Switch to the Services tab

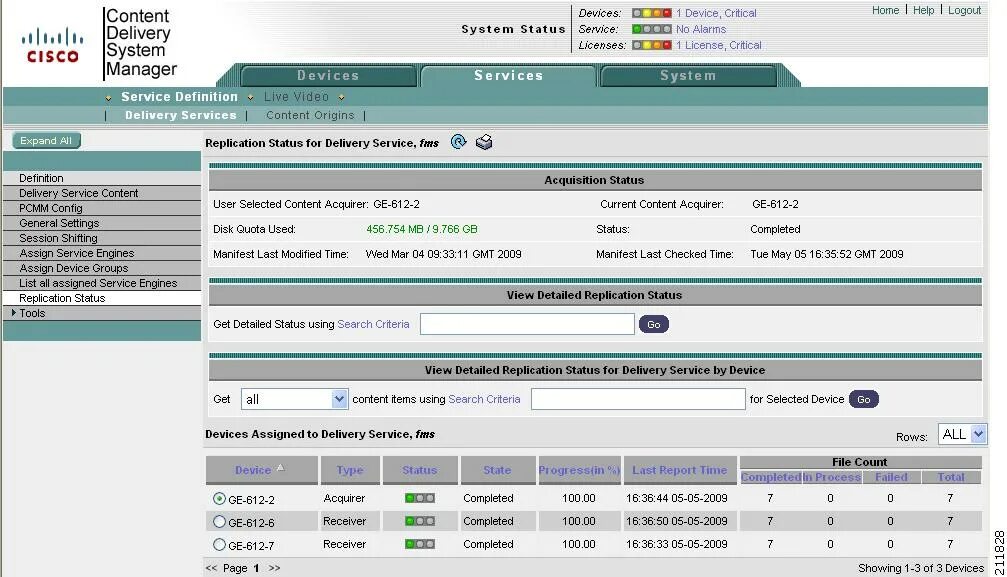pyautogui.click(x=509, y=76)
